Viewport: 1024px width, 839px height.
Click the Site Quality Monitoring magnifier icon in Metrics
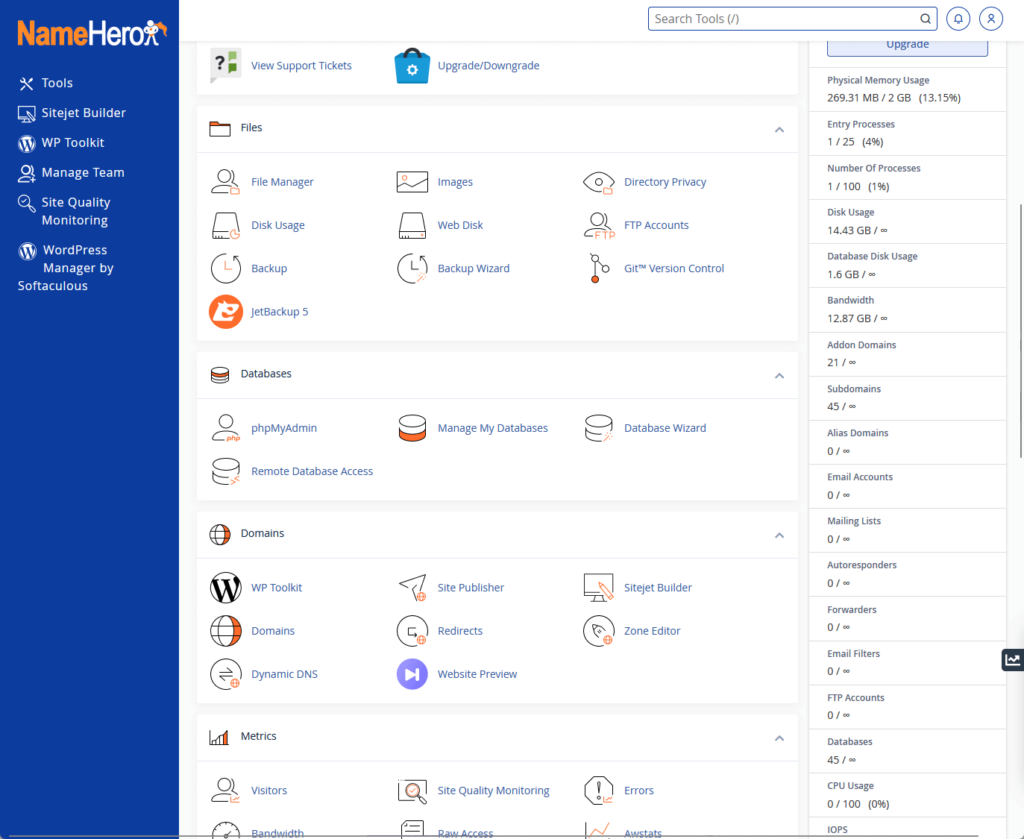click(412, 791)
